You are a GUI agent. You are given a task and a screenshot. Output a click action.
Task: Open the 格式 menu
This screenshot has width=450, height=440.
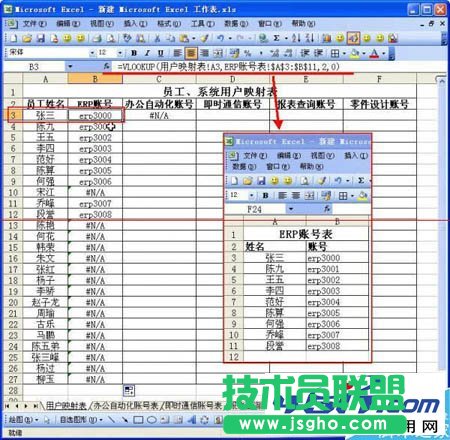(169, 24)
